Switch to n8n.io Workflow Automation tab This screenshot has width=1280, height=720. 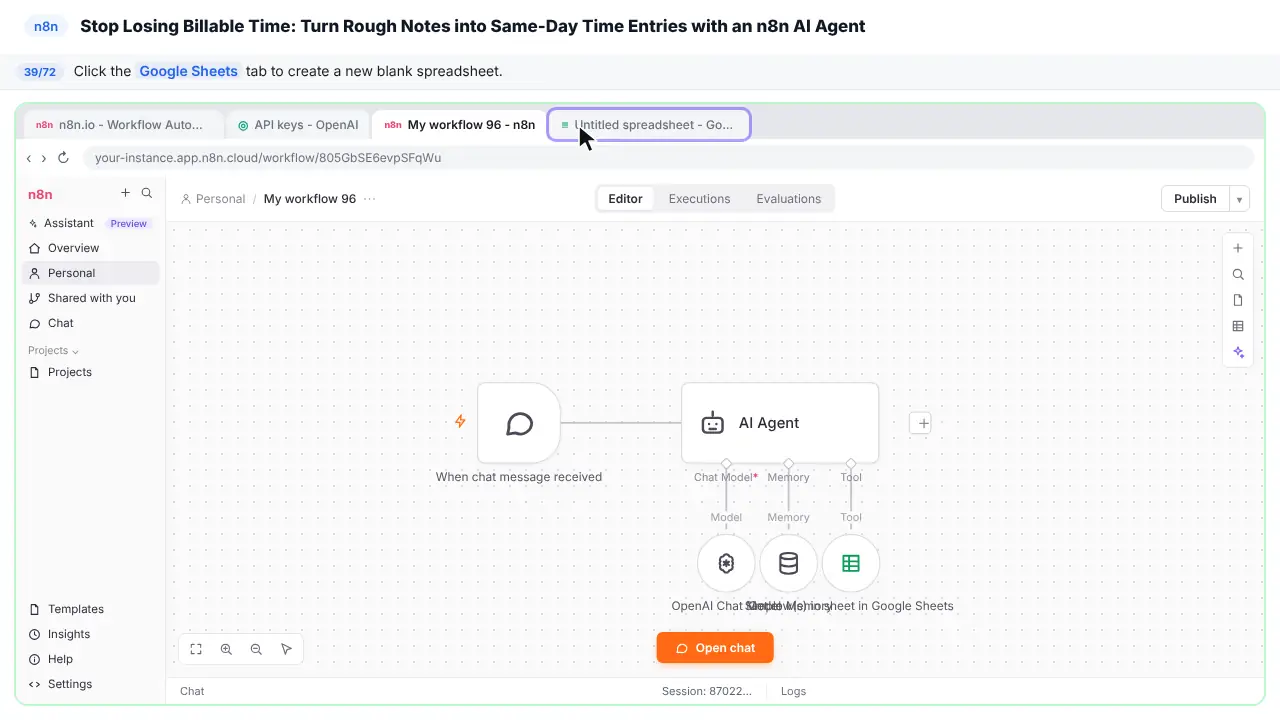coord(124,125)
